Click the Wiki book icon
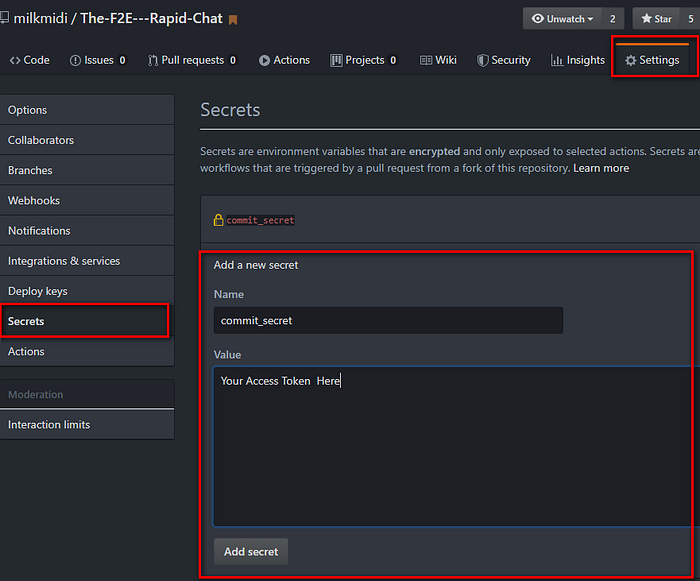700x581 pixels. point(426,60)
